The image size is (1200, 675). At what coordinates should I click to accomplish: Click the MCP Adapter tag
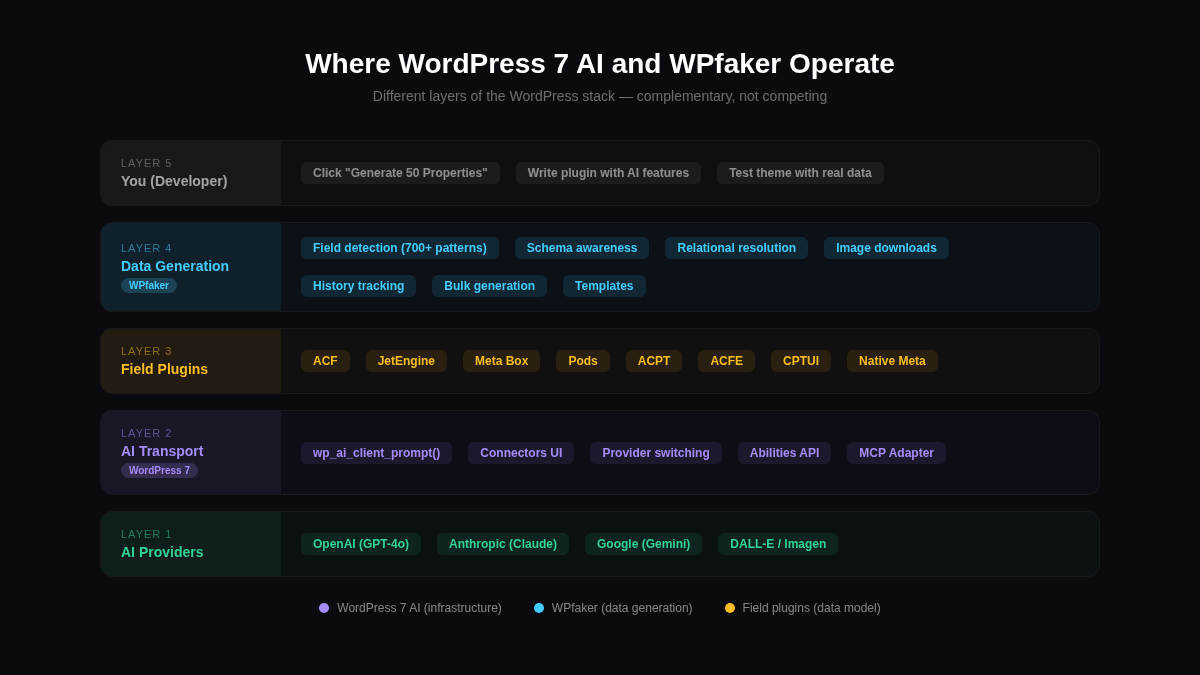coord(896,453)
